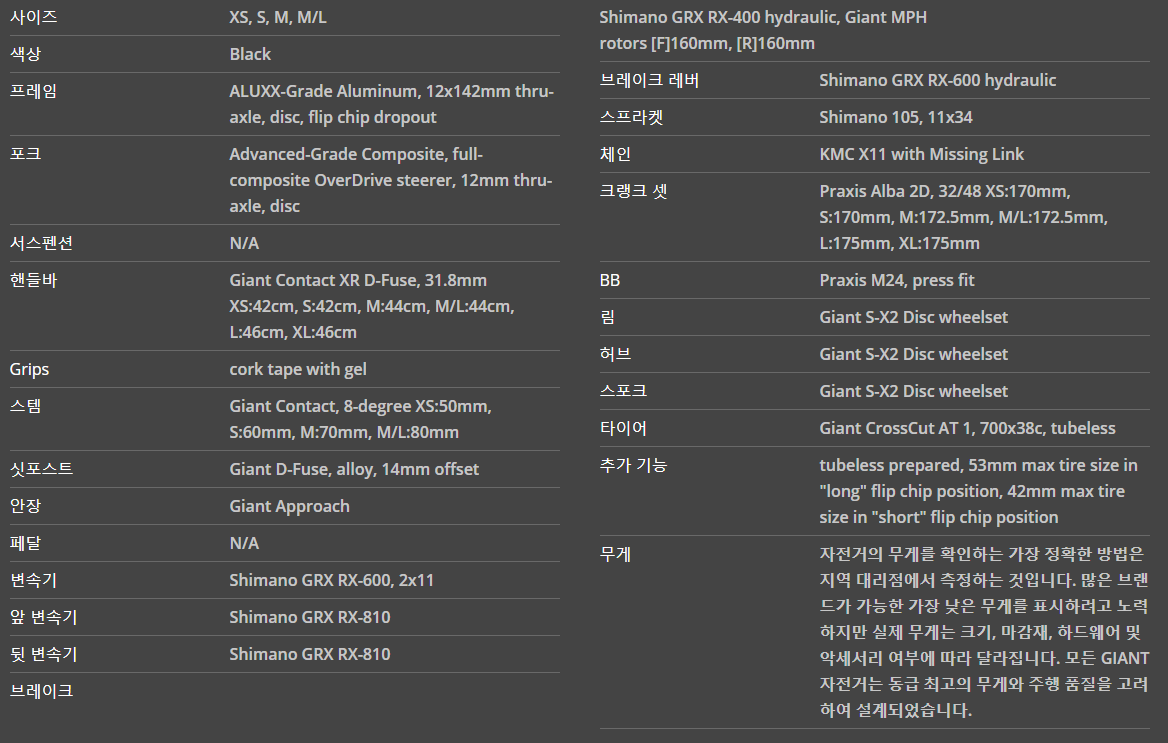Select the 'cork tape with gel' value
This screenshot has width=1168, height=743.
(298, 370)
